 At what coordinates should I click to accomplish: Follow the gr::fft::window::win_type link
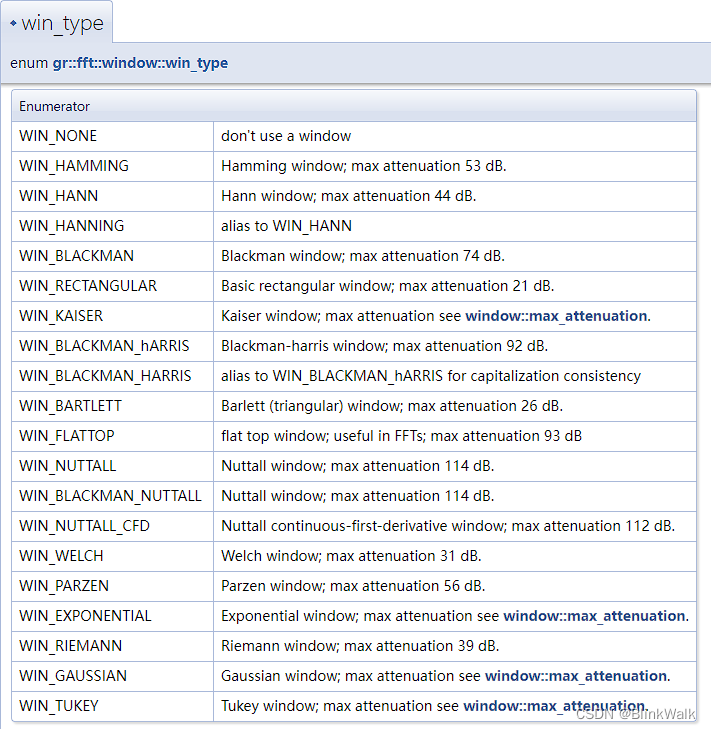(x=140, y=63)
